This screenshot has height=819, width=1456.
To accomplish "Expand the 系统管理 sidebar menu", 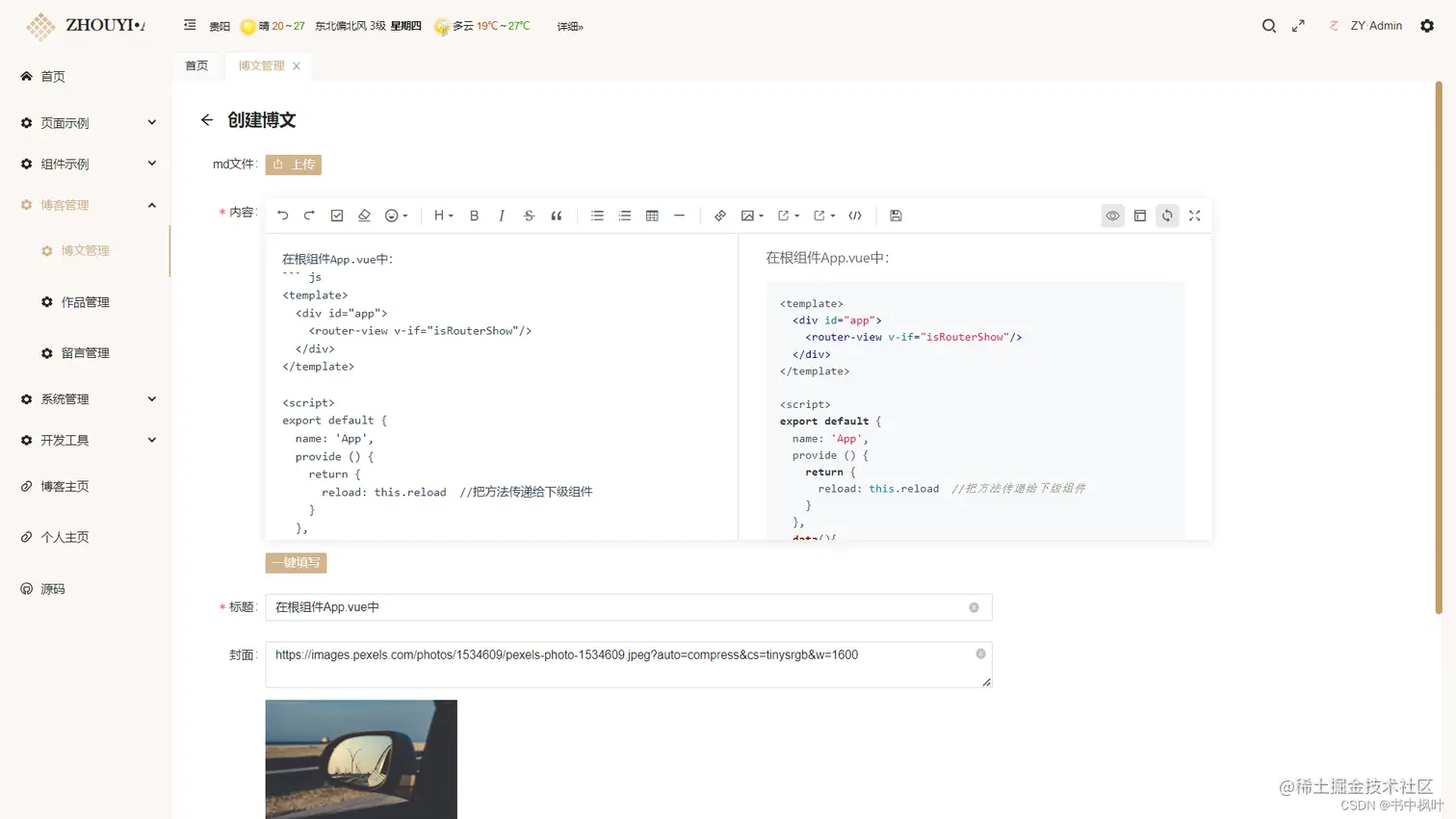I will 86,399.
